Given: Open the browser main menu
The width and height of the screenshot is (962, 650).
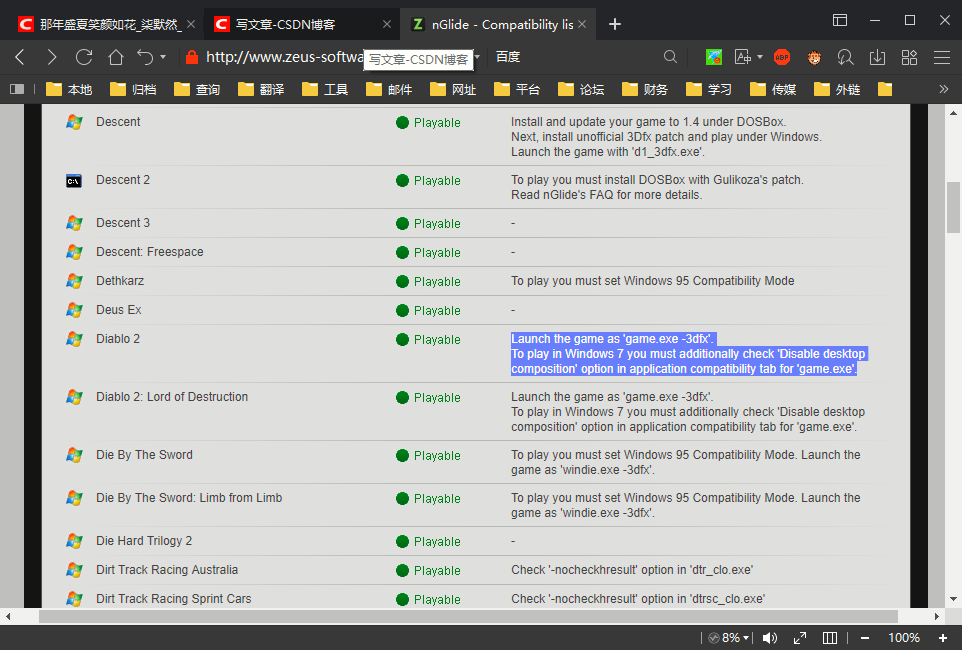Looking at the screenshot, I should 942,57.
